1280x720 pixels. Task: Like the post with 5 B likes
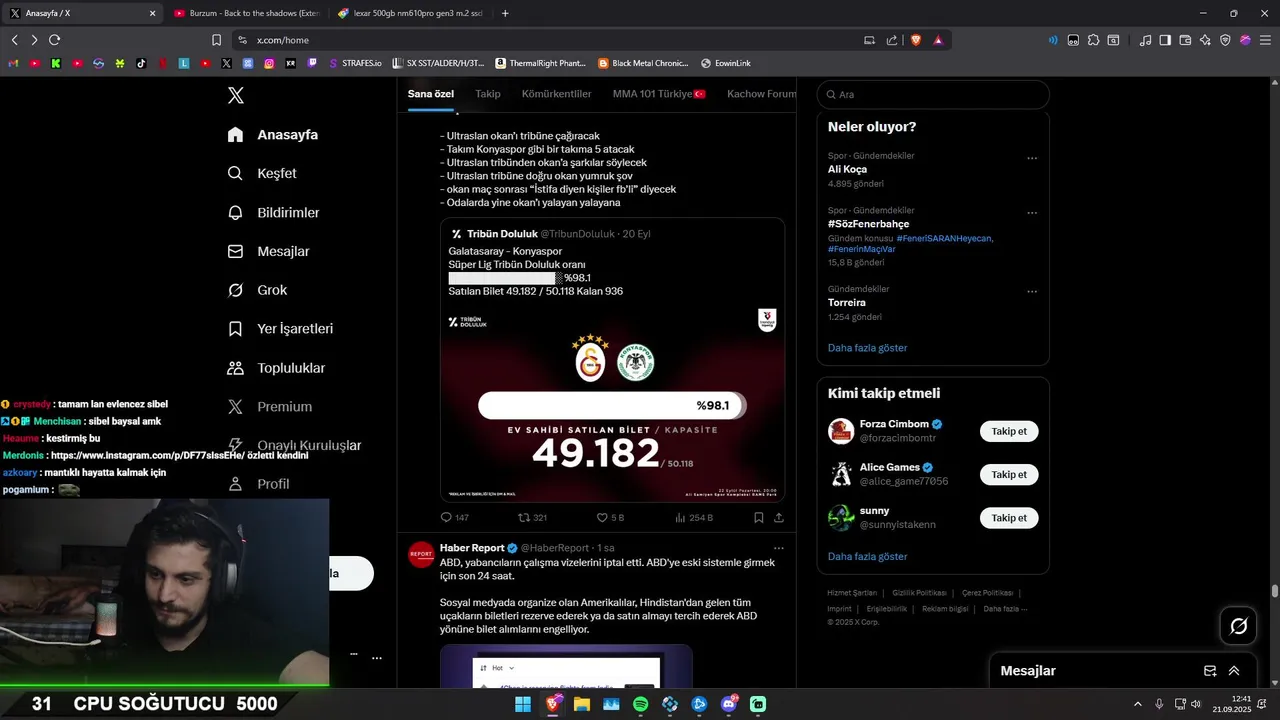pos(610,518)
